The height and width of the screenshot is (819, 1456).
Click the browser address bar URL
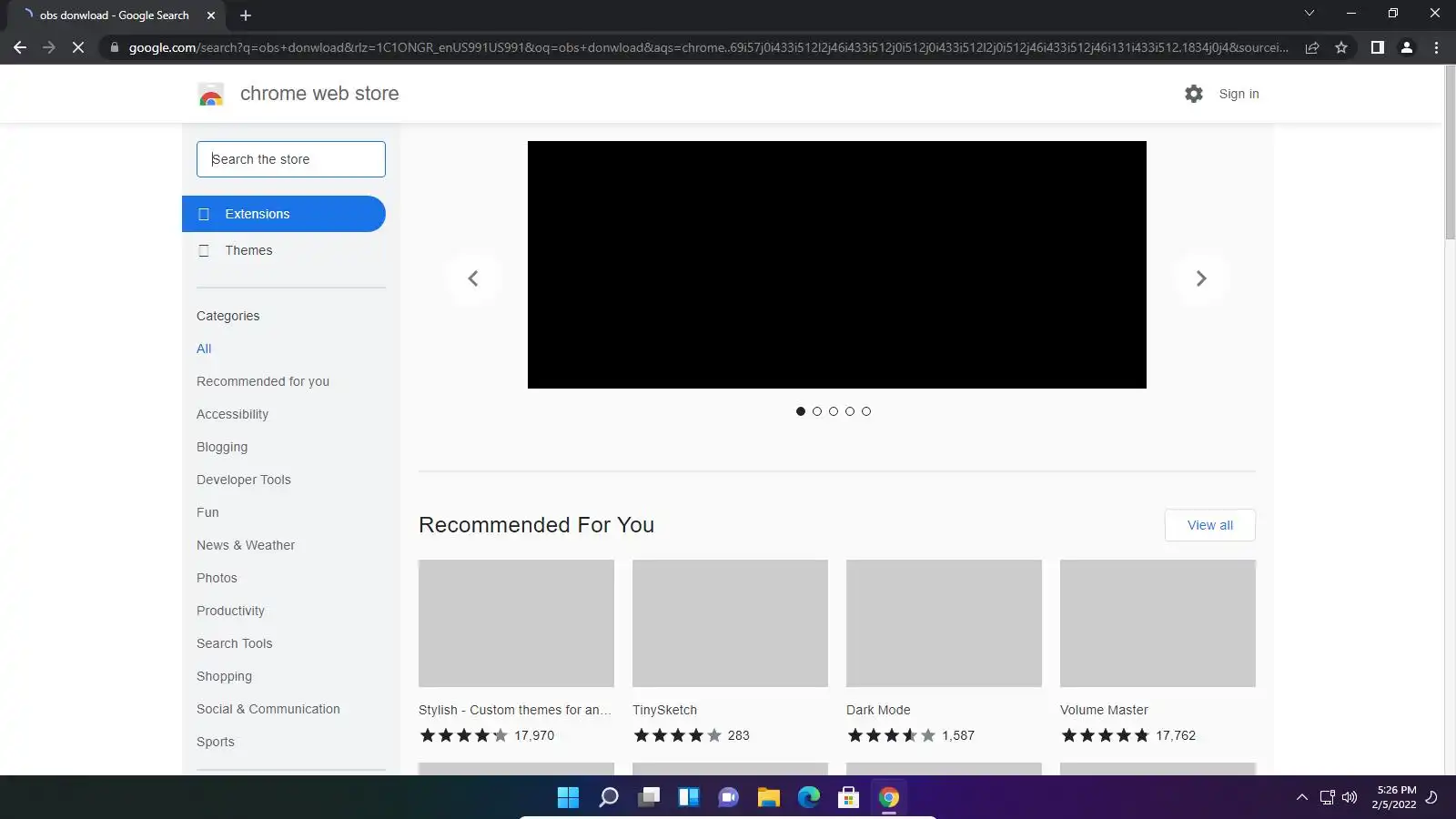pyautogui.click(x=708, y=47)
